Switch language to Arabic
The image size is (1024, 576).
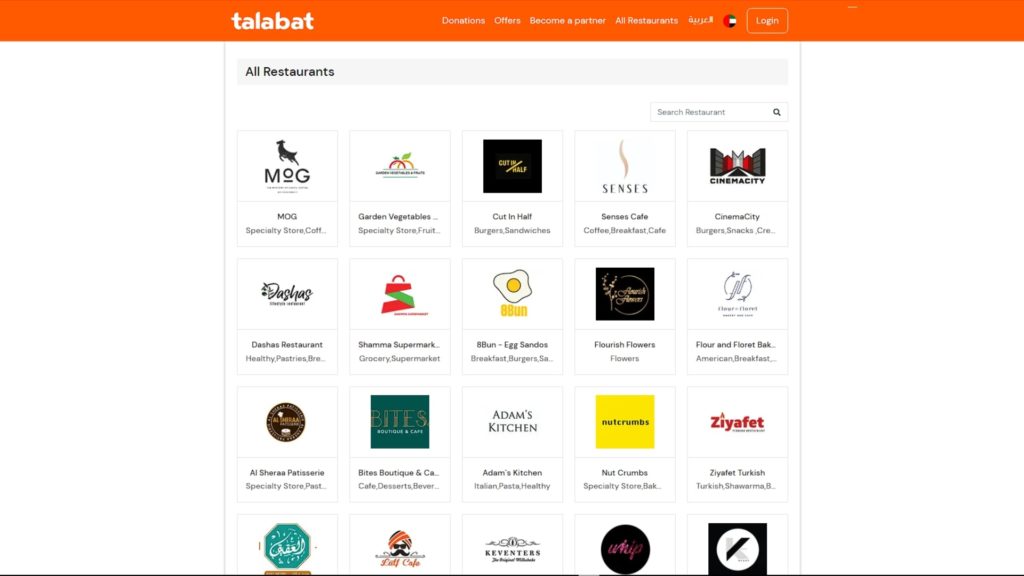pos(700,20)
